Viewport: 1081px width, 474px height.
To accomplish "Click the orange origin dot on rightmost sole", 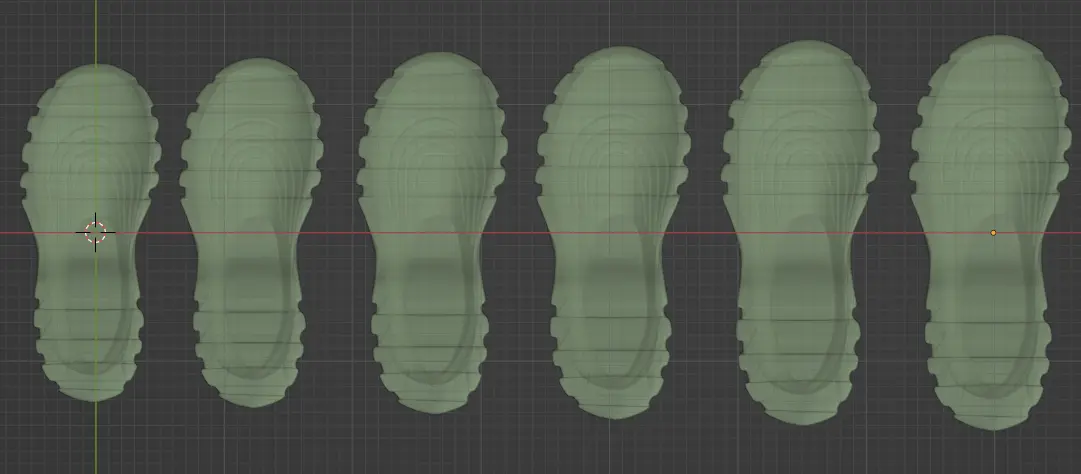I will [993, 233].
